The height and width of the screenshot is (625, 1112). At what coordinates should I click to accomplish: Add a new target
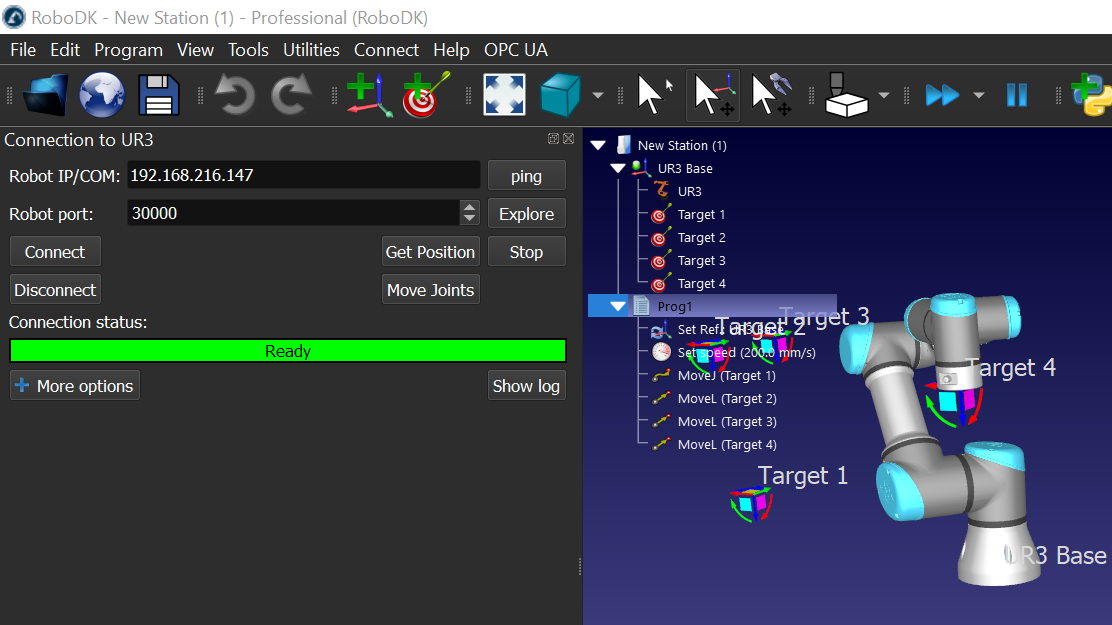[426, 95]
